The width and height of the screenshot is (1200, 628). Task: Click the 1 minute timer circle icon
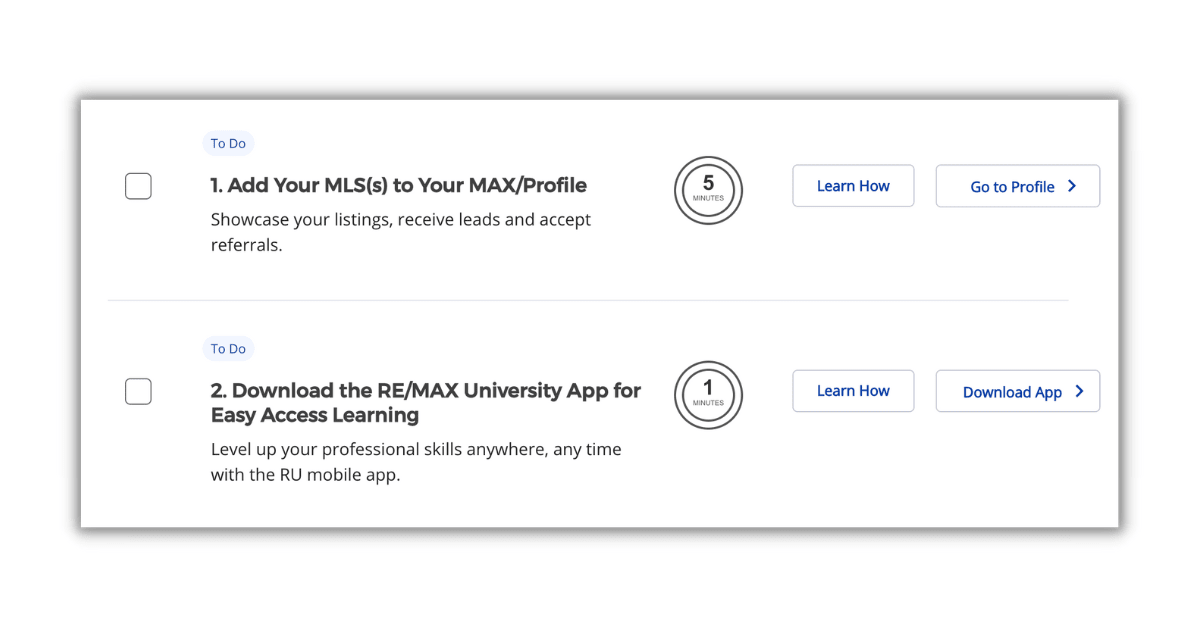tap(708, 395)
